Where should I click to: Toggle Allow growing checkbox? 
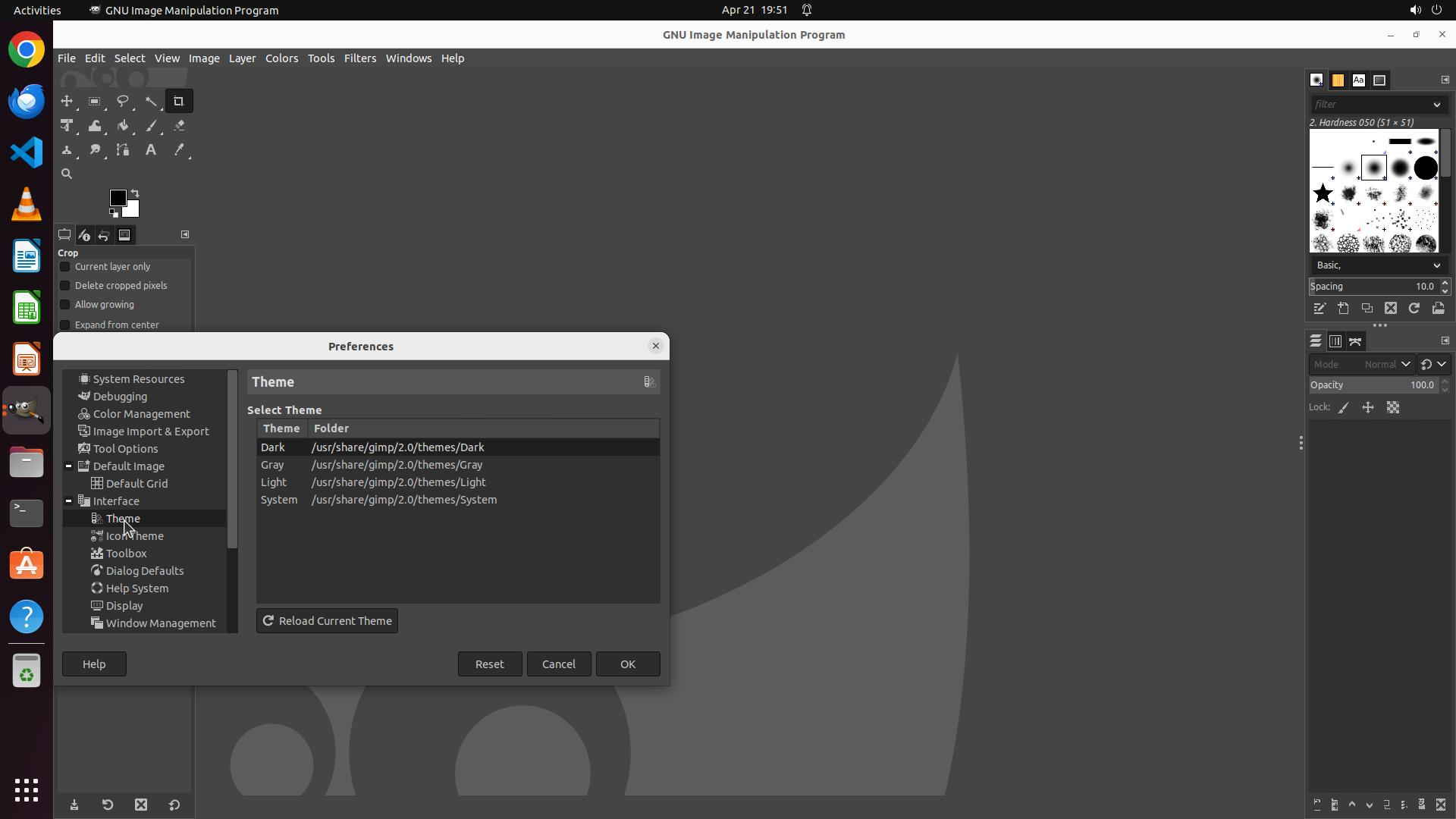(65, 305)
